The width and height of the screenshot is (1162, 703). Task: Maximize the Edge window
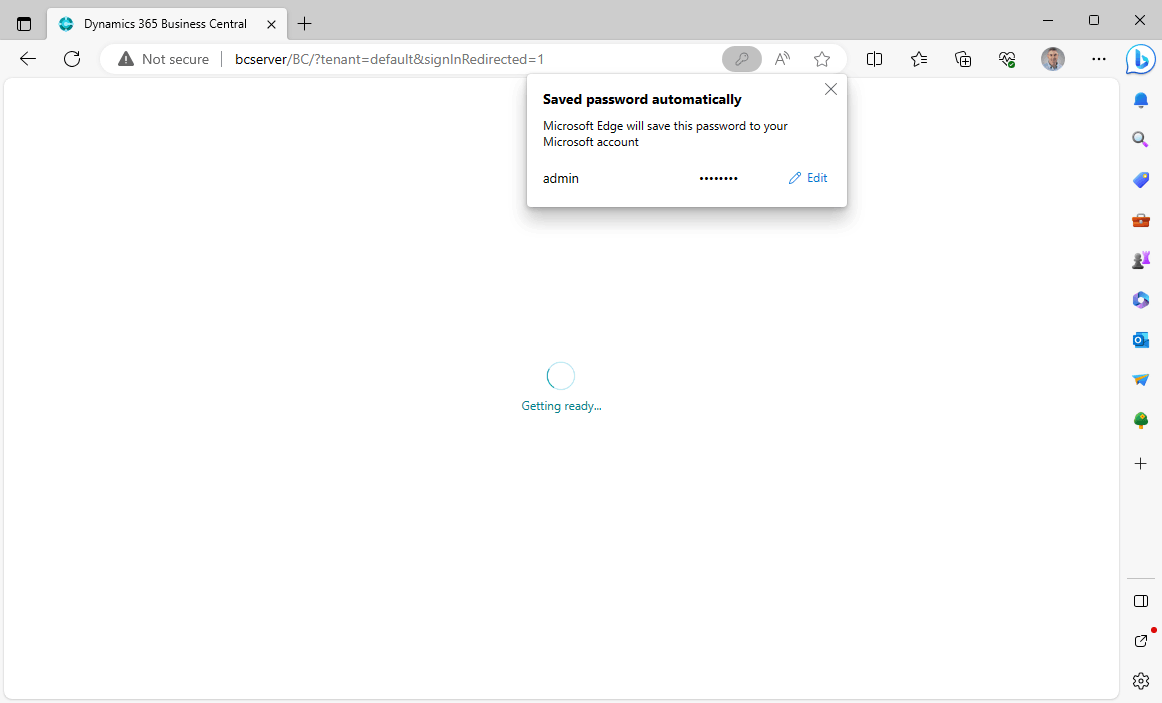pos(1094,20)
